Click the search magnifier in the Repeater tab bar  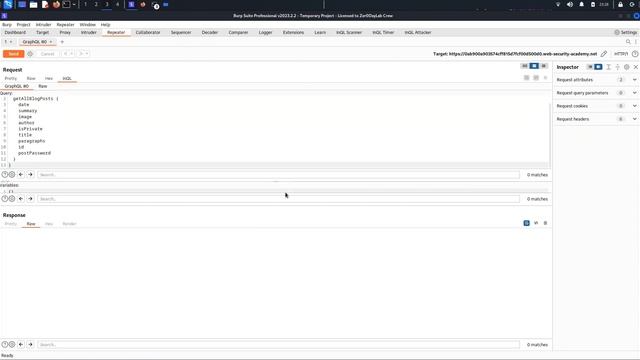[x=628, y=42]
